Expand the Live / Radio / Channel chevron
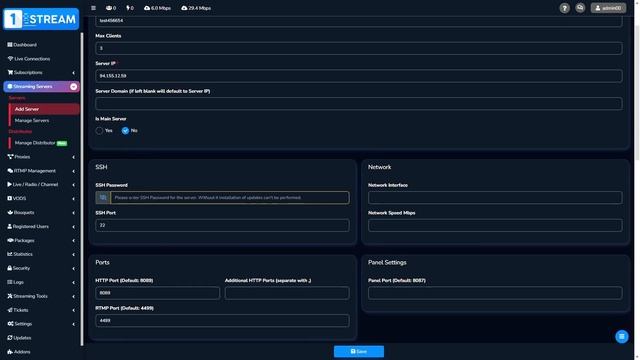This screenshot has height=360, width=640. tap(73, 184)
